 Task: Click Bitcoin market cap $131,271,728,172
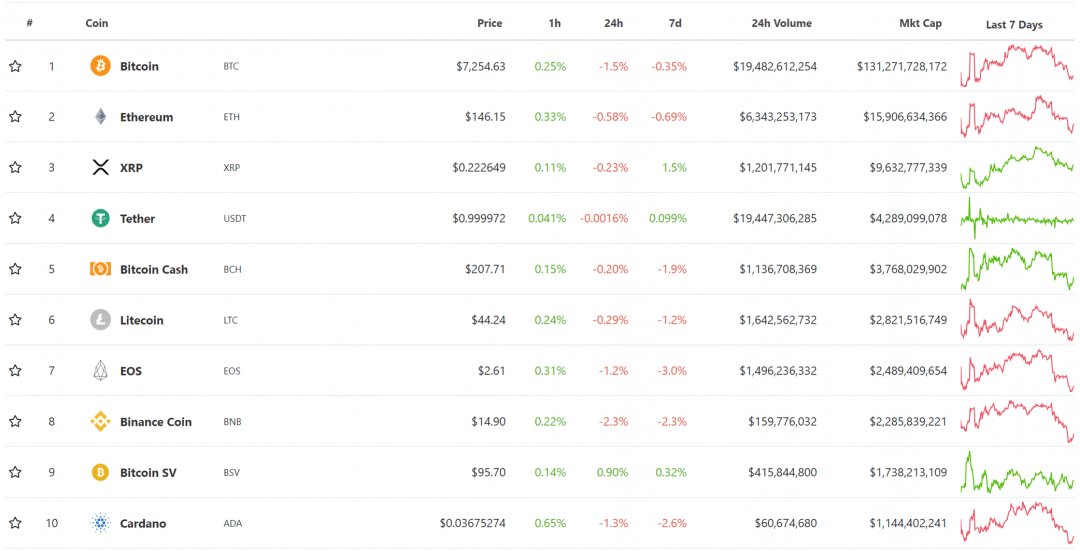(902, 66)
